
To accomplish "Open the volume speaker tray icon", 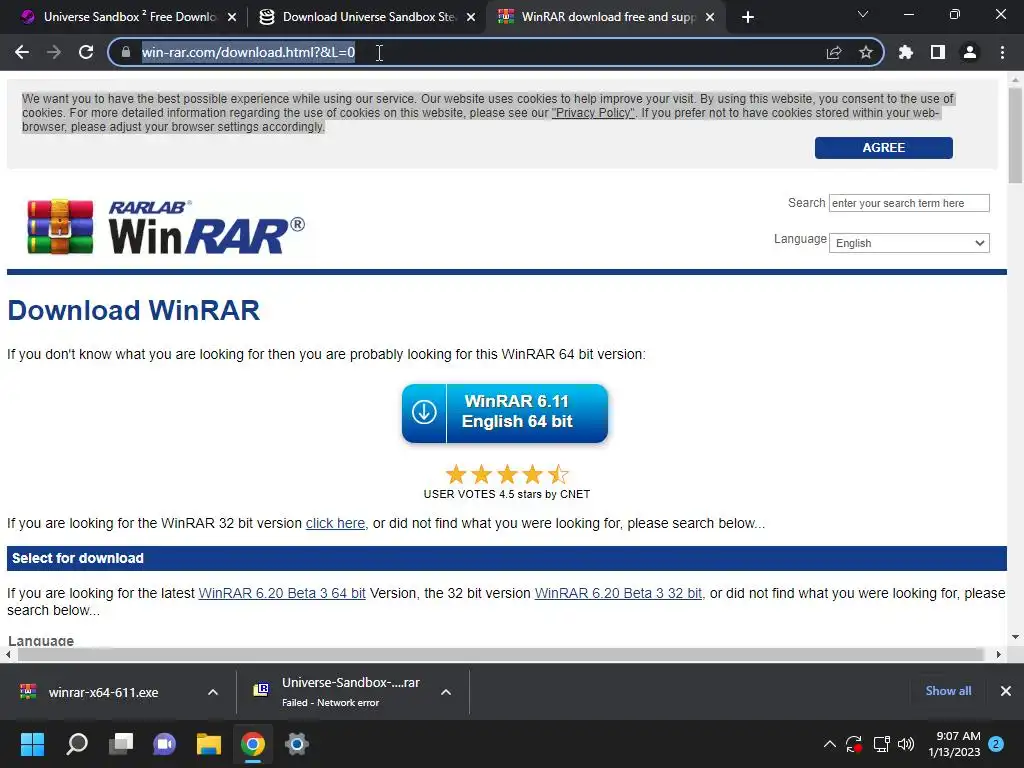I will [906, 744].
